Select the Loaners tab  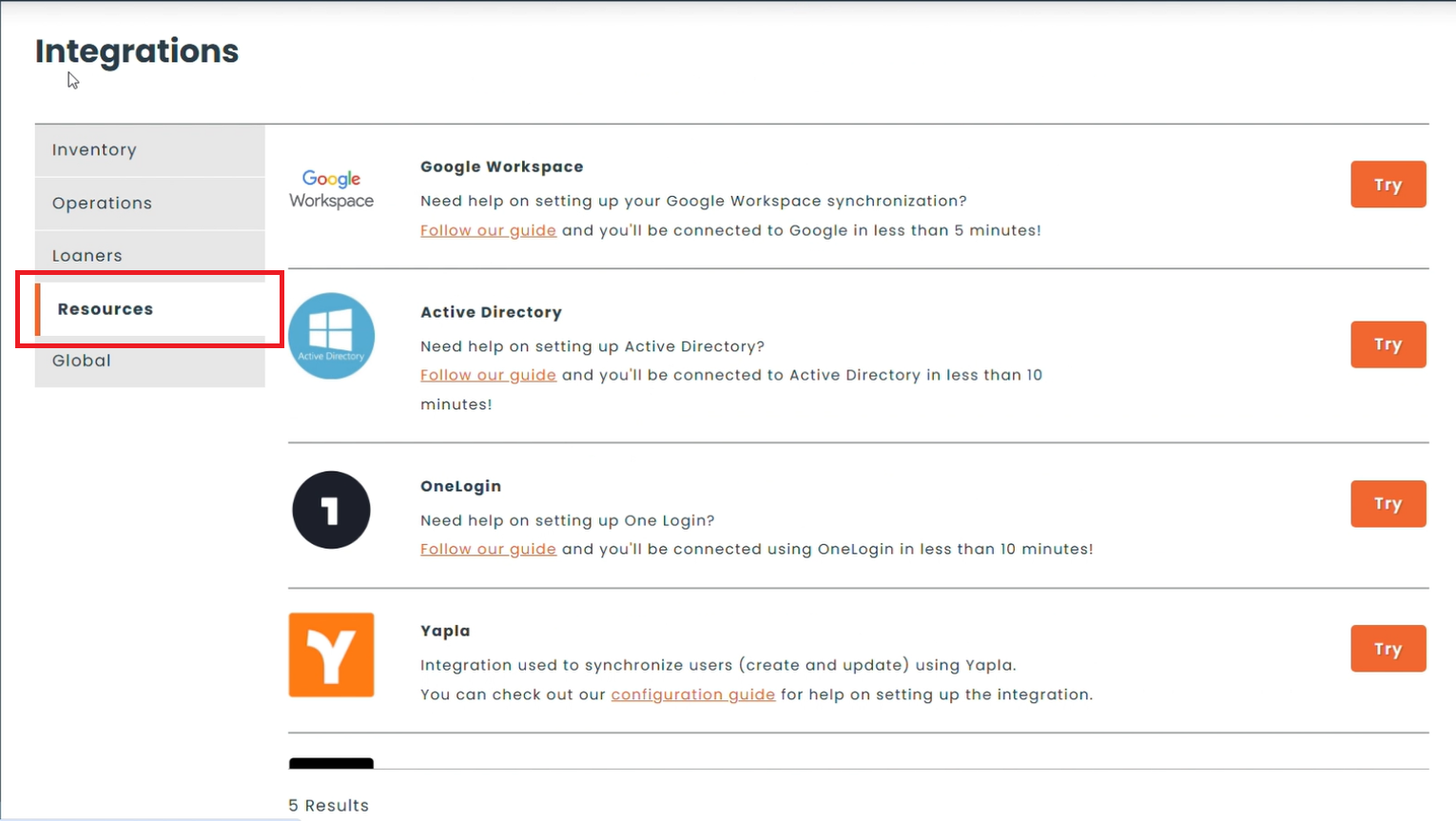pos(149,255)
